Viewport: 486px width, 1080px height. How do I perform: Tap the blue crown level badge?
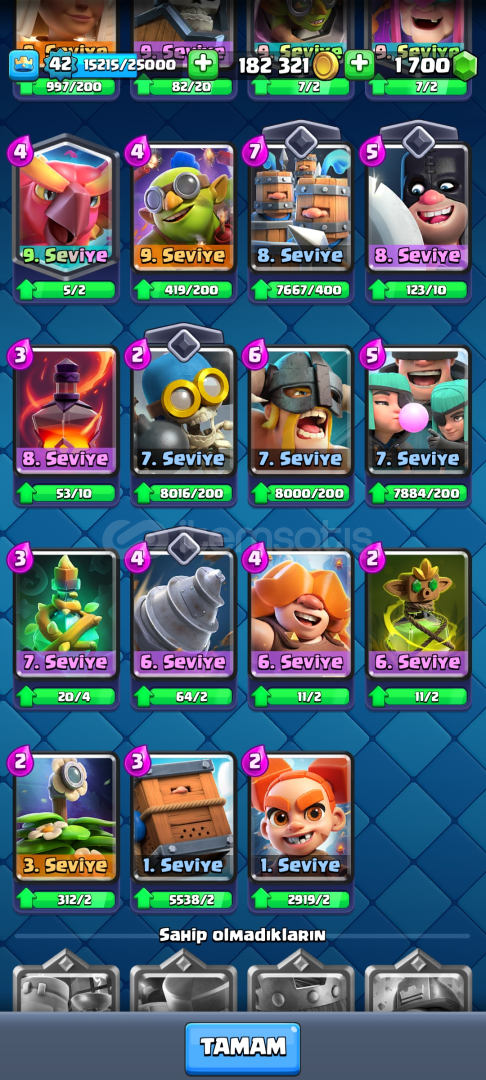tap(22, 65)
